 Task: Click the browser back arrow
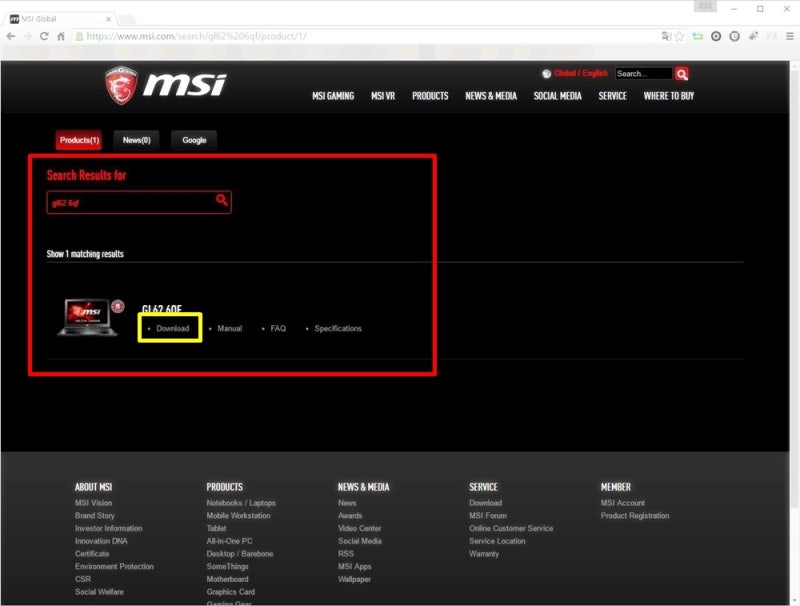(11, 36)
